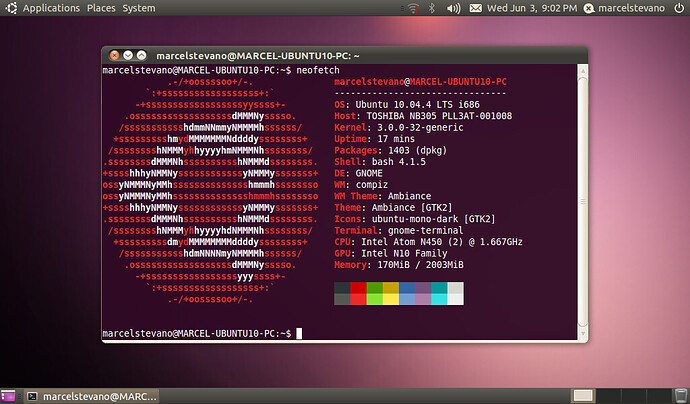Open the messaging envelope indicator
Screen dimensions: 690x404
tap(475, 8)
